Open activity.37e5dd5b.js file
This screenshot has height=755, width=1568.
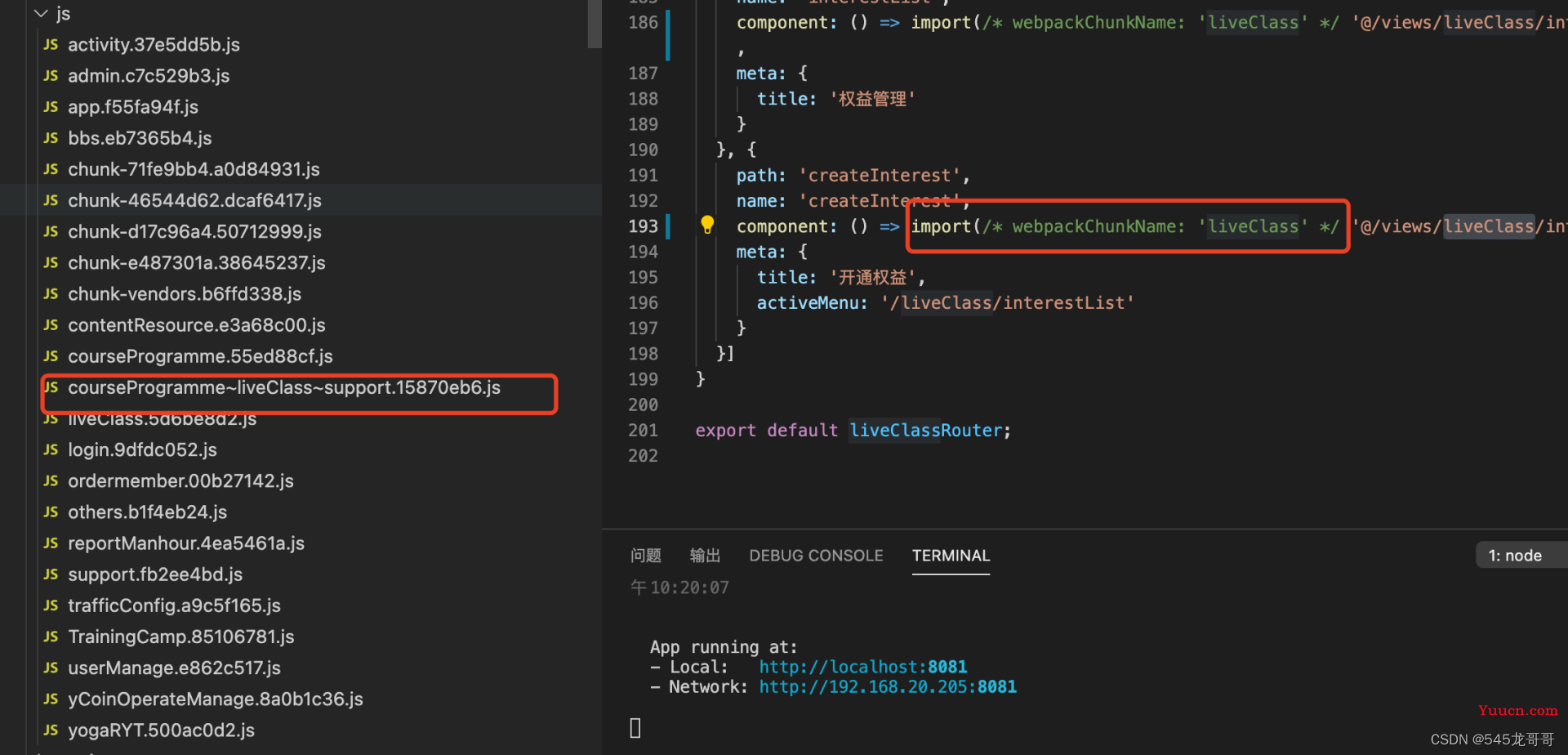point(154,45)
